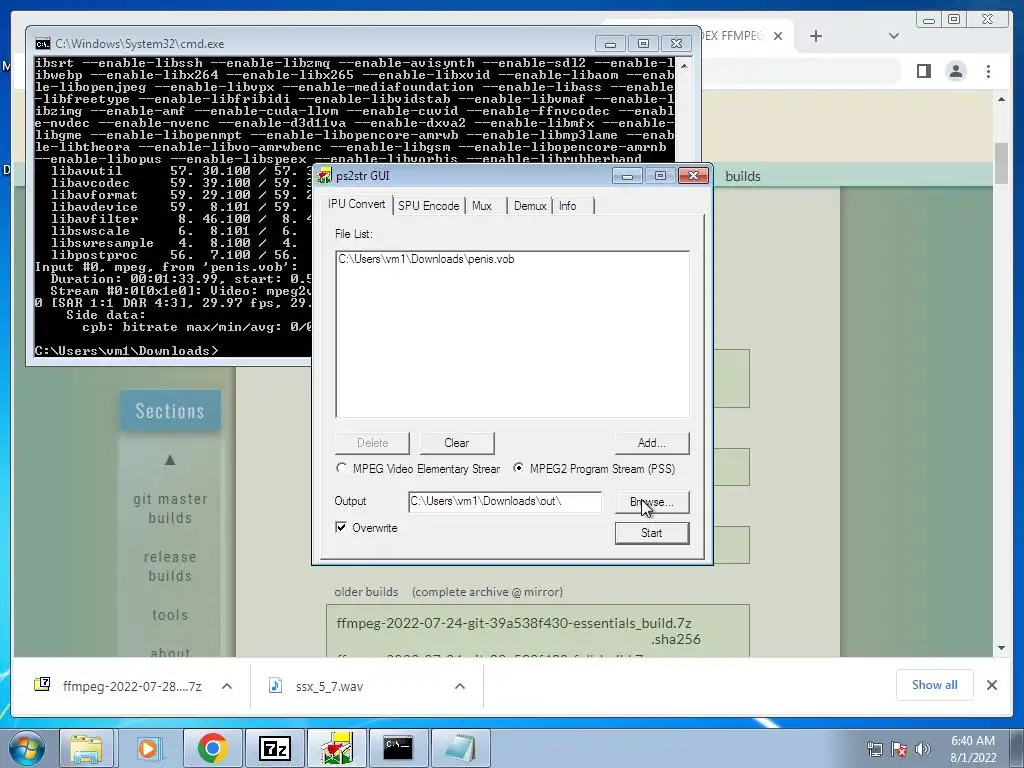Switch to Chrome in taskbar
Screen dimensions: 1024x768
coord(212,748)
